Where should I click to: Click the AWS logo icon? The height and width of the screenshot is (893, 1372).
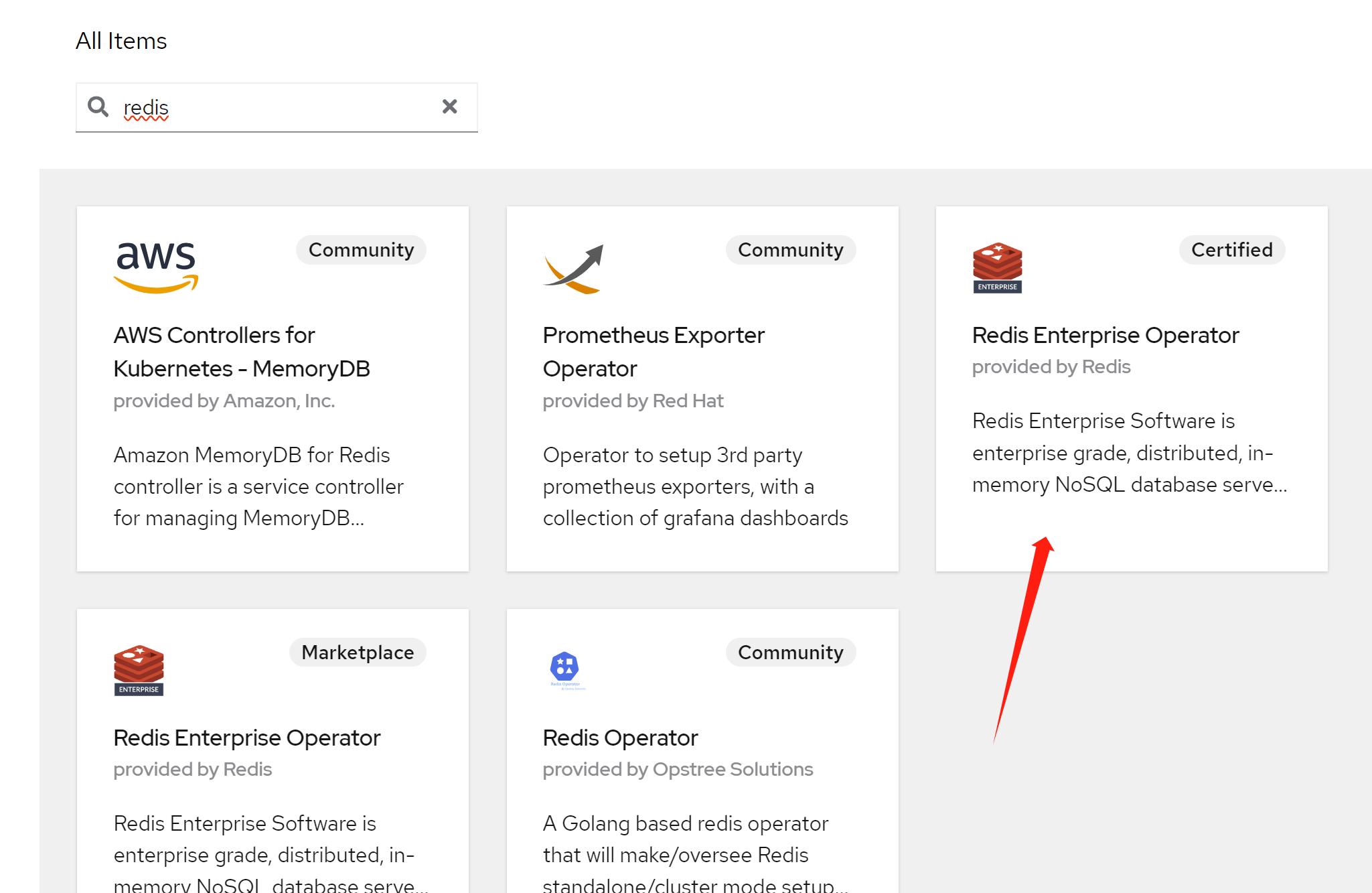coord(156,267)
